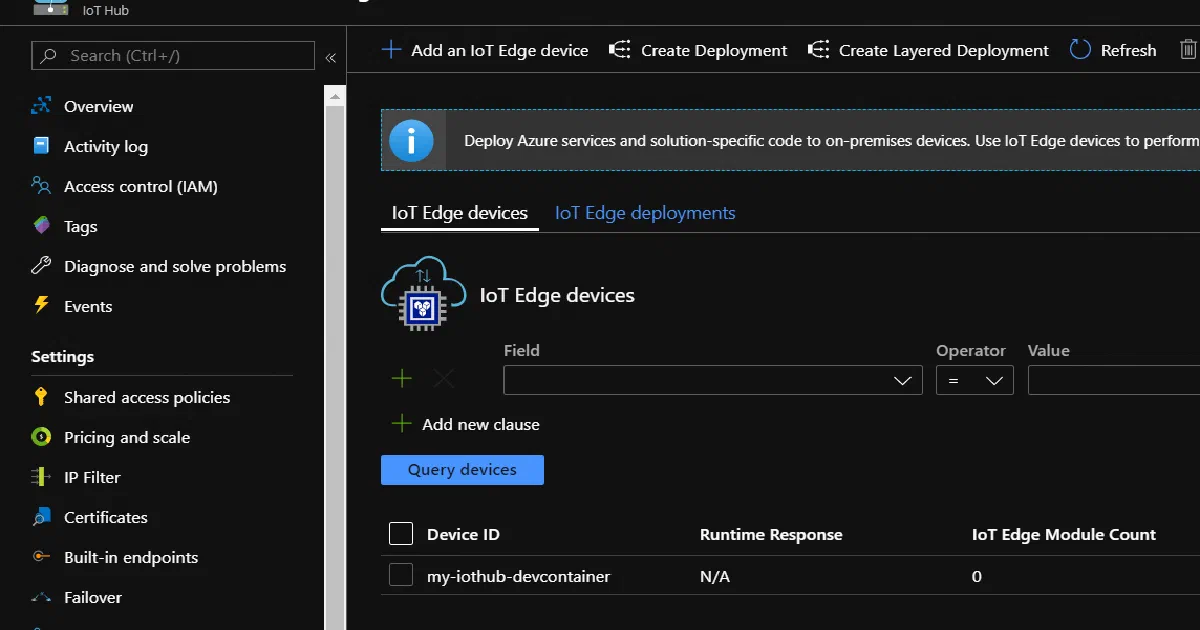
Task: Click the Value input field
Action: (1114, 380)
